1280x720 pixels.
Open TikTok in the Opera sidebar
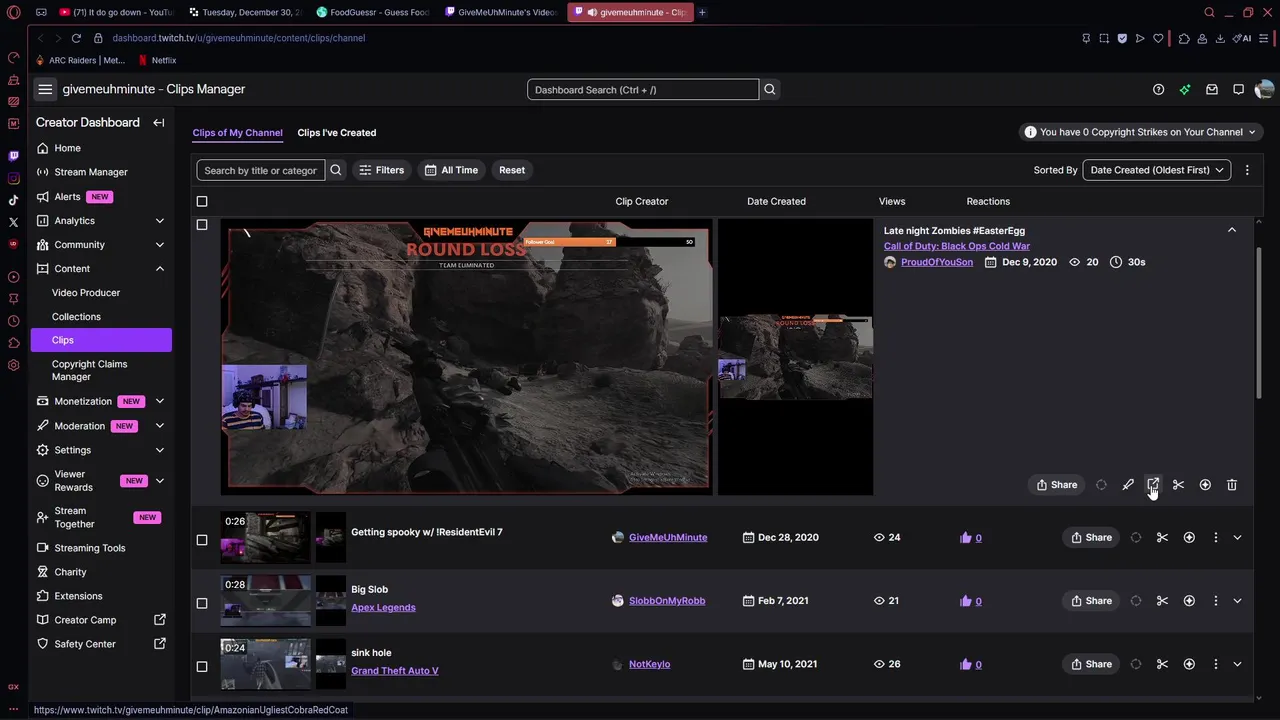13,200
